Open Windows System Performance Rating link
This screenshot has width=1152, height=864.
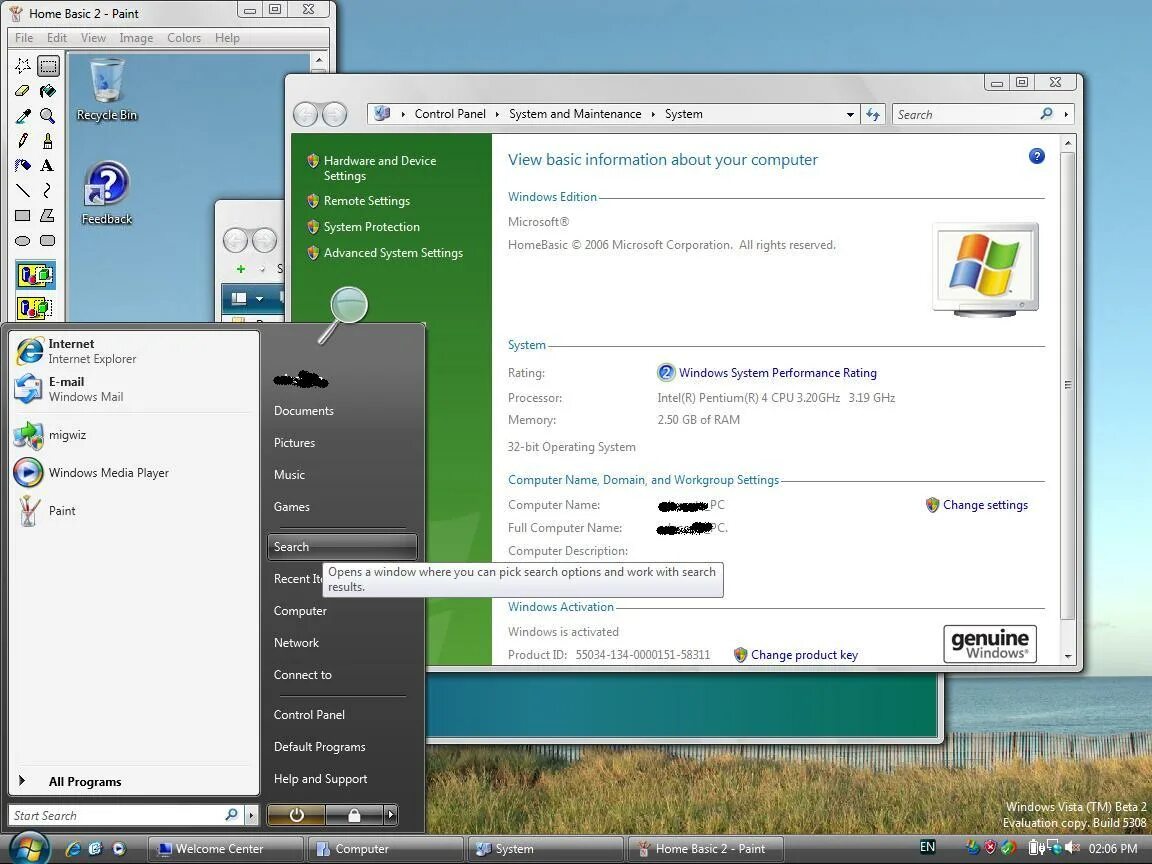[777, 372]
